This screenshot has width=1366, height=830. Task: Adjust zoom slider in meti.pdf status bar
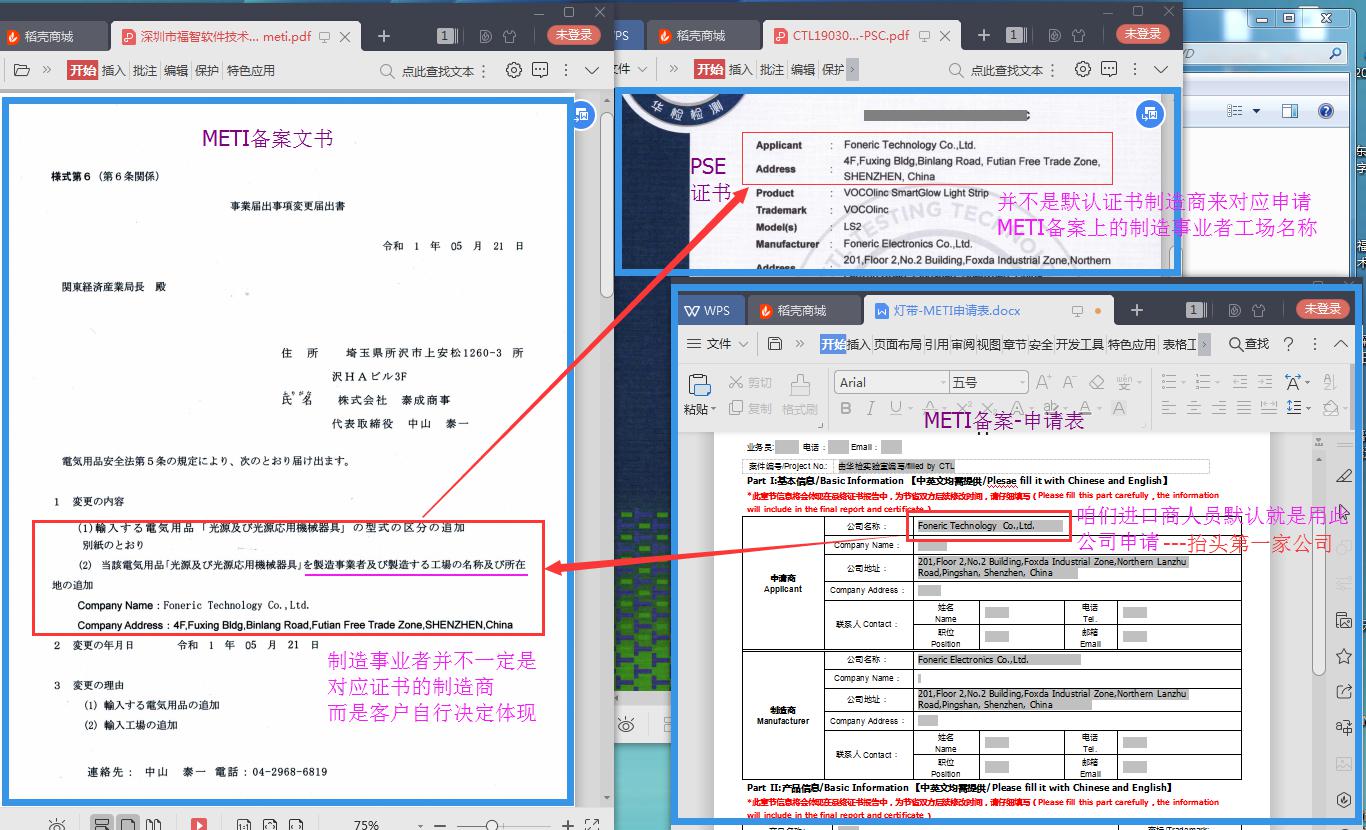click(492, 825)
